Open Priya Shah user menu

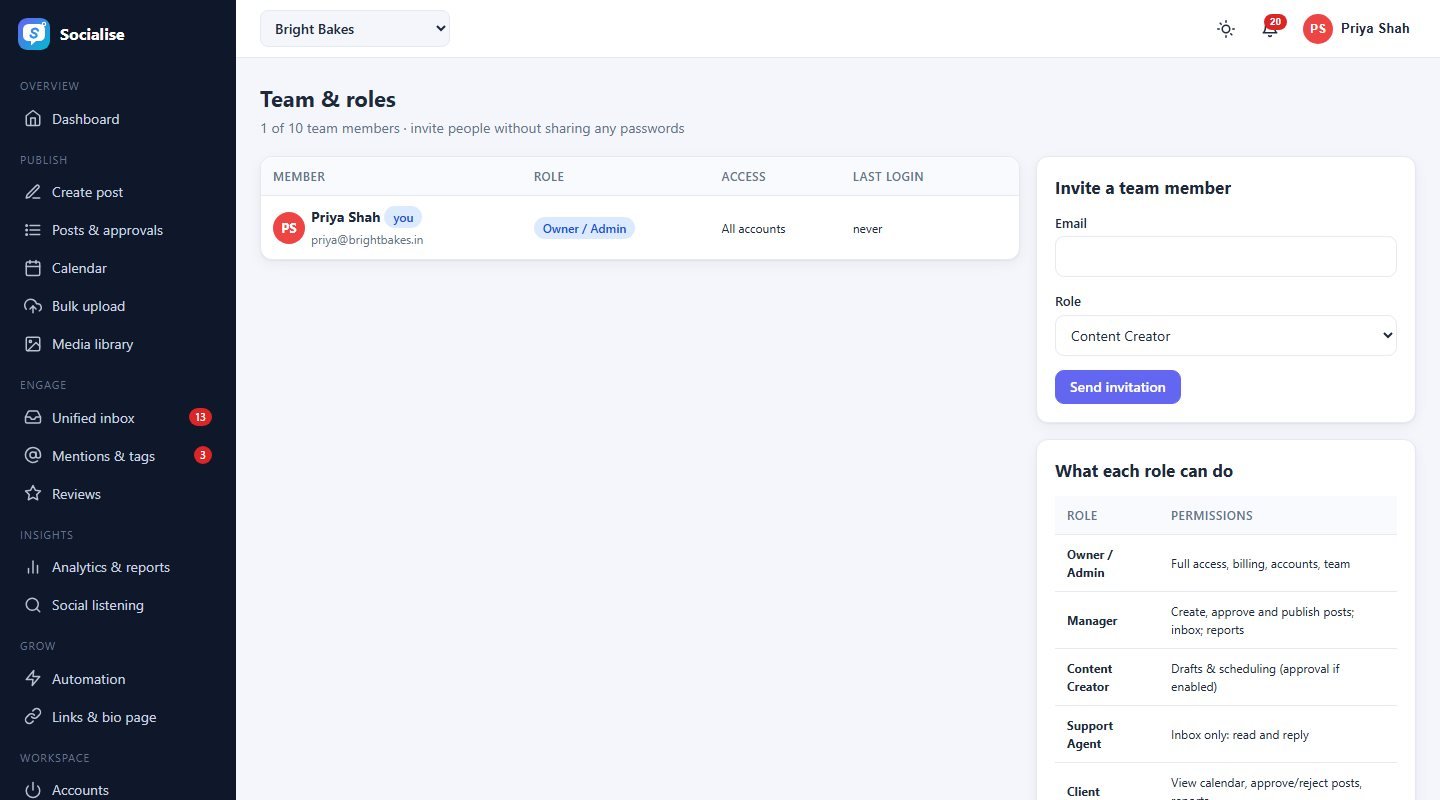pyautogui.click(x=1356, y=29)
